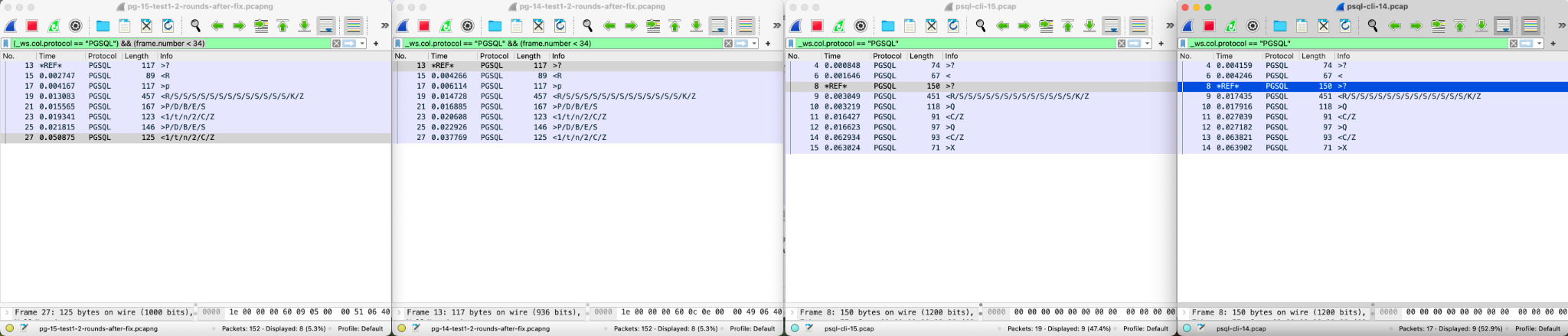The height and width of the screenshot is (336, 1568).
Task: Stop capture in psql-cli-14.pcap window
Action: 1209,26
